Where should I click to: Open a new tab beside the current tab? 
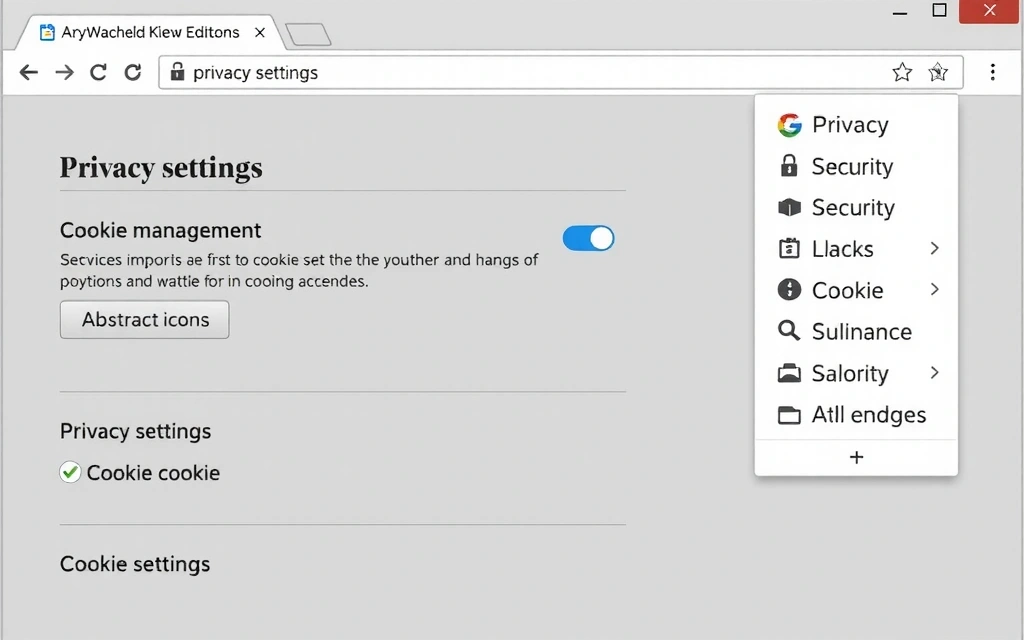(x=308, y=35)
